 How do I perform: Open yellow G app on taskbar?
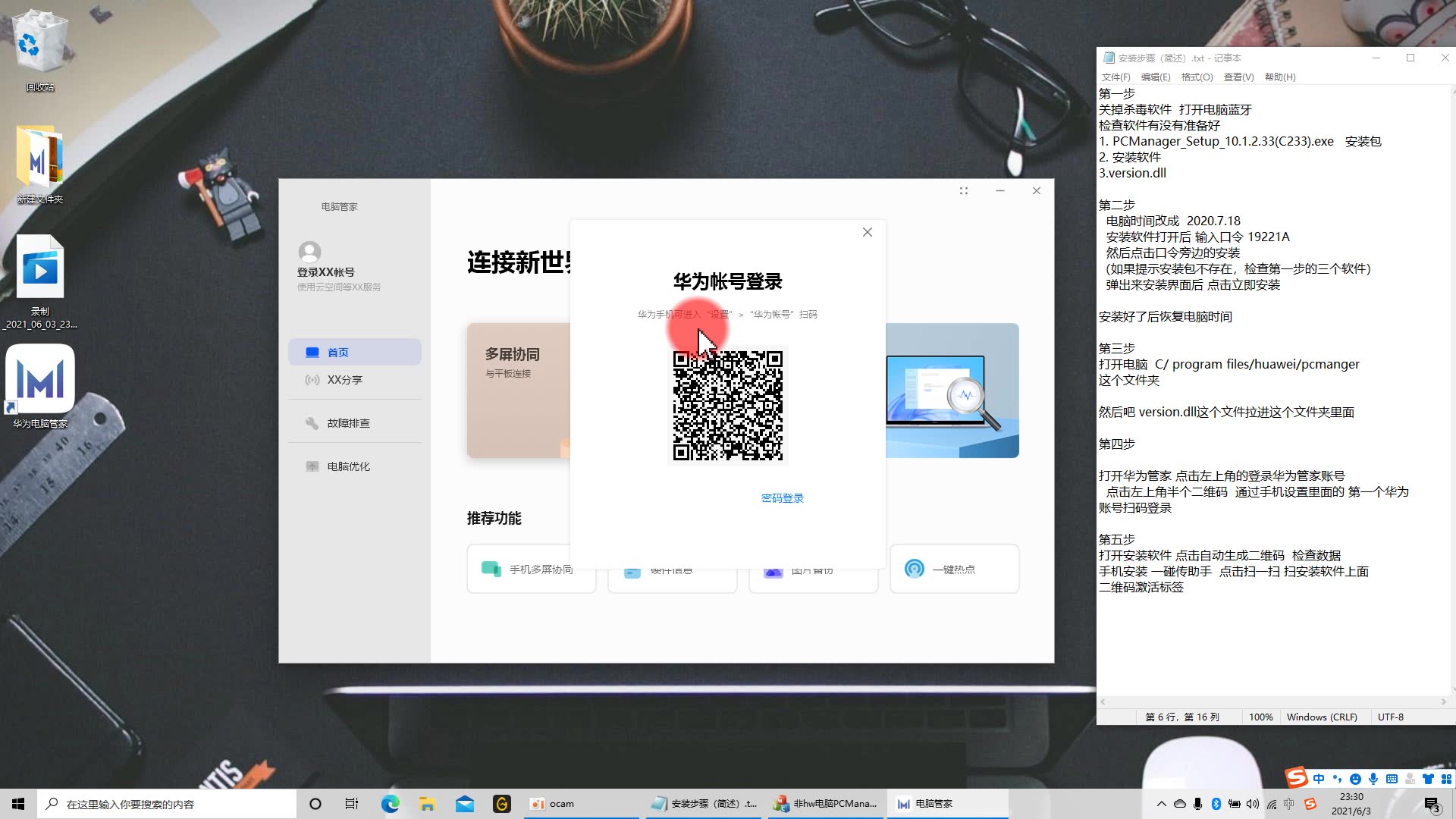click(x=501, y=804)
